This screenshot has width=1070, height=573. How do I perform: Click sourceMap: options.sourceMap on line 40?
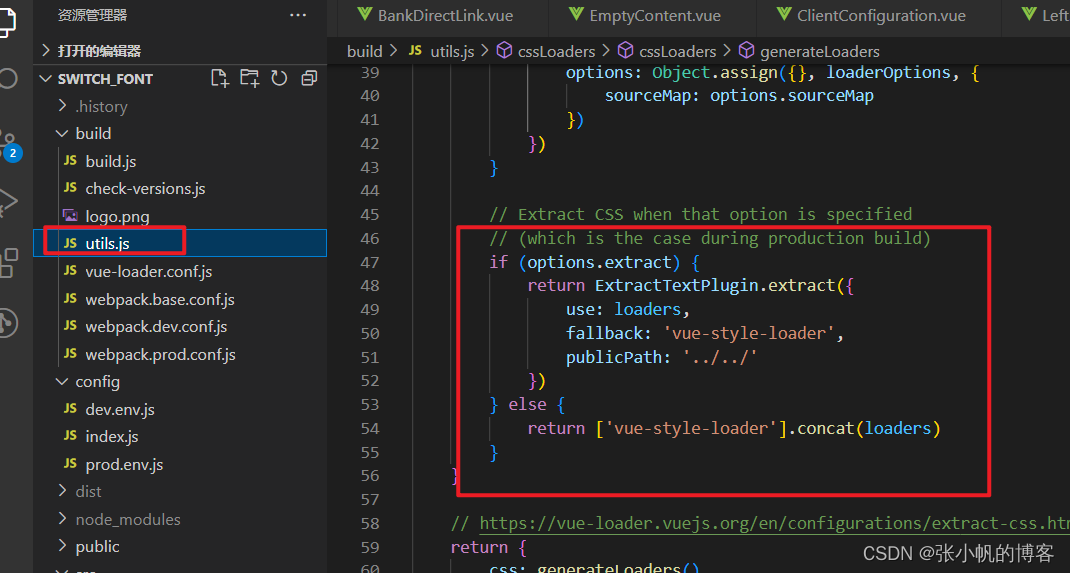tap(739, 96)
